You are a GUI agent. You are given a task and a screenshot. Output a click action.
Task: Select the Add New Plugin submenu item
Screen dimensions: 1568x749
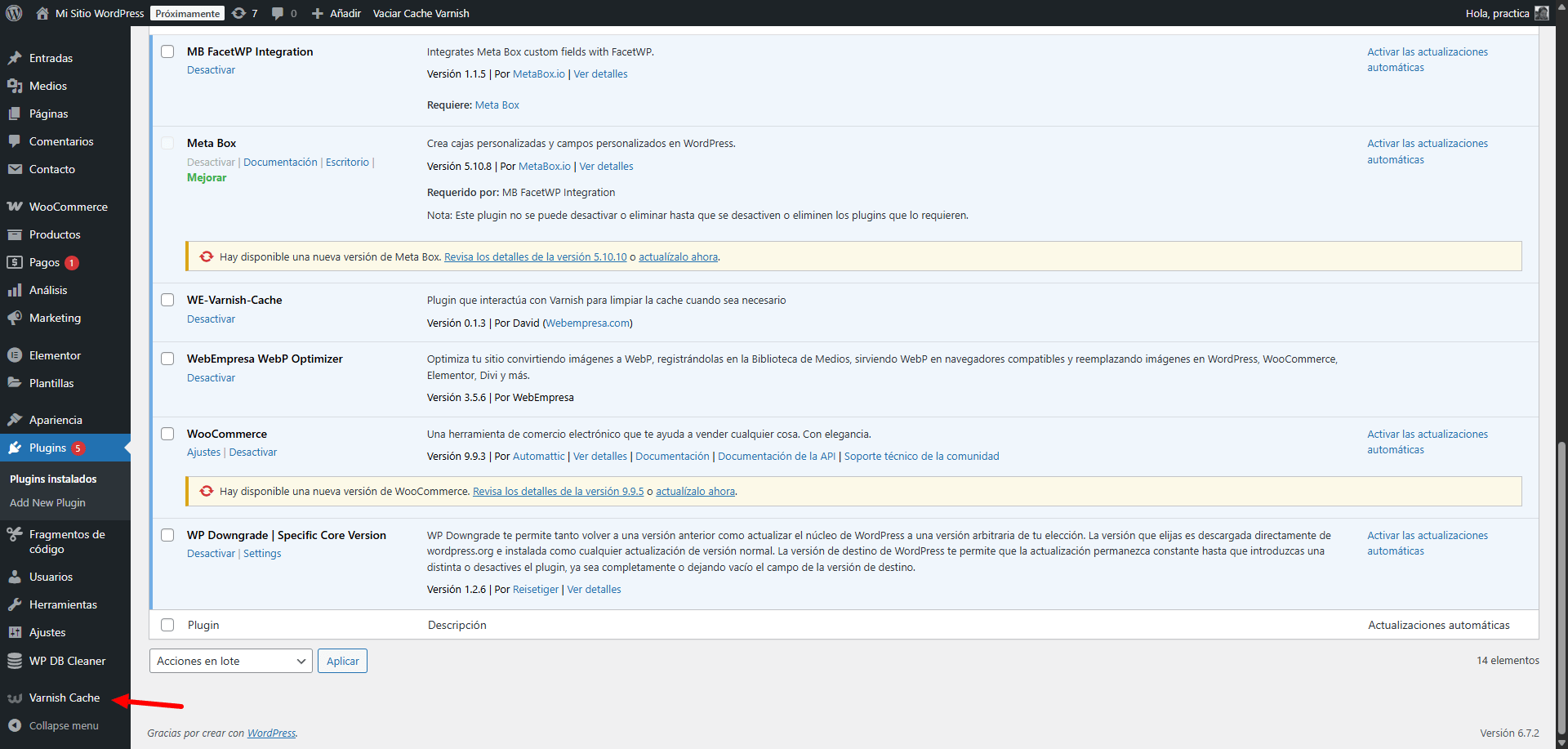[47, 502]
